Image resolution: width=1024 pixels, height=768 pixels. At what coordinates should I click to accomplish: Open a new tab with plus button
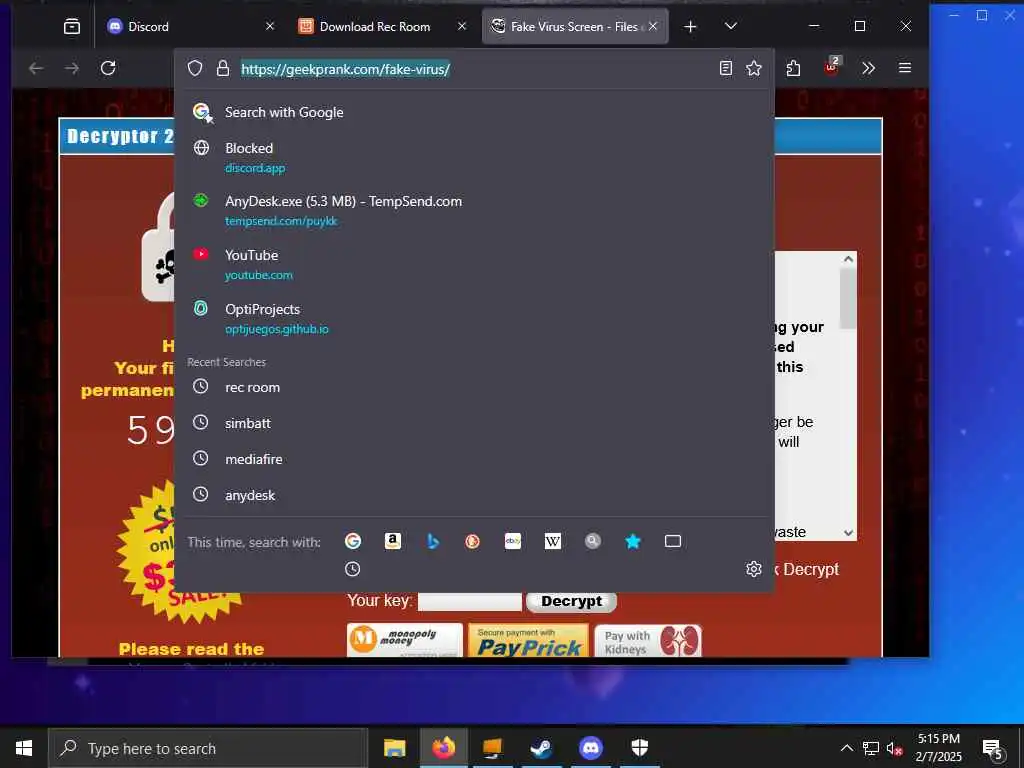690,26
